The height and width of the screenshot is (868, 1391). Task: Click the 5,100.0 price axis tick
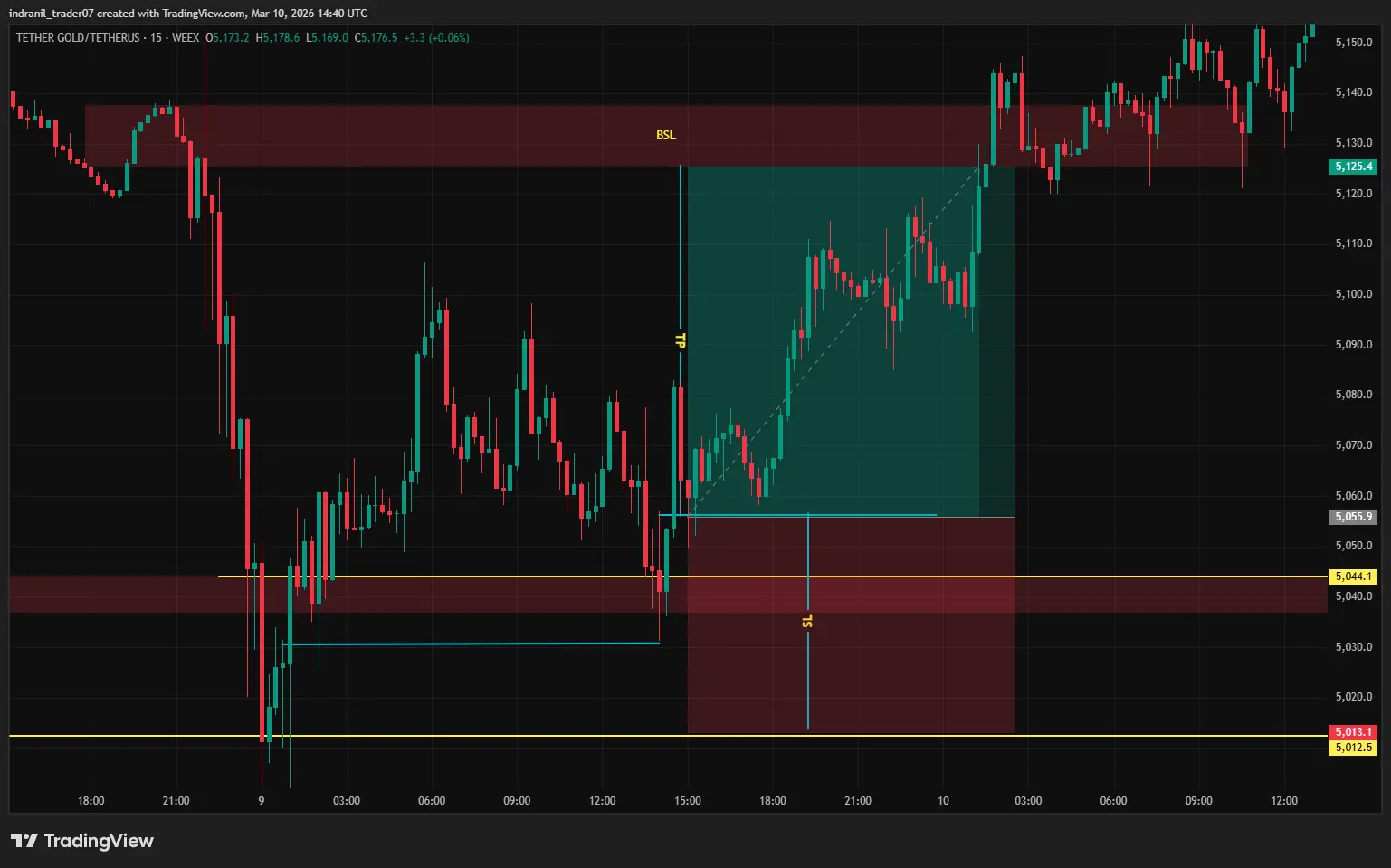(1354, 294)
